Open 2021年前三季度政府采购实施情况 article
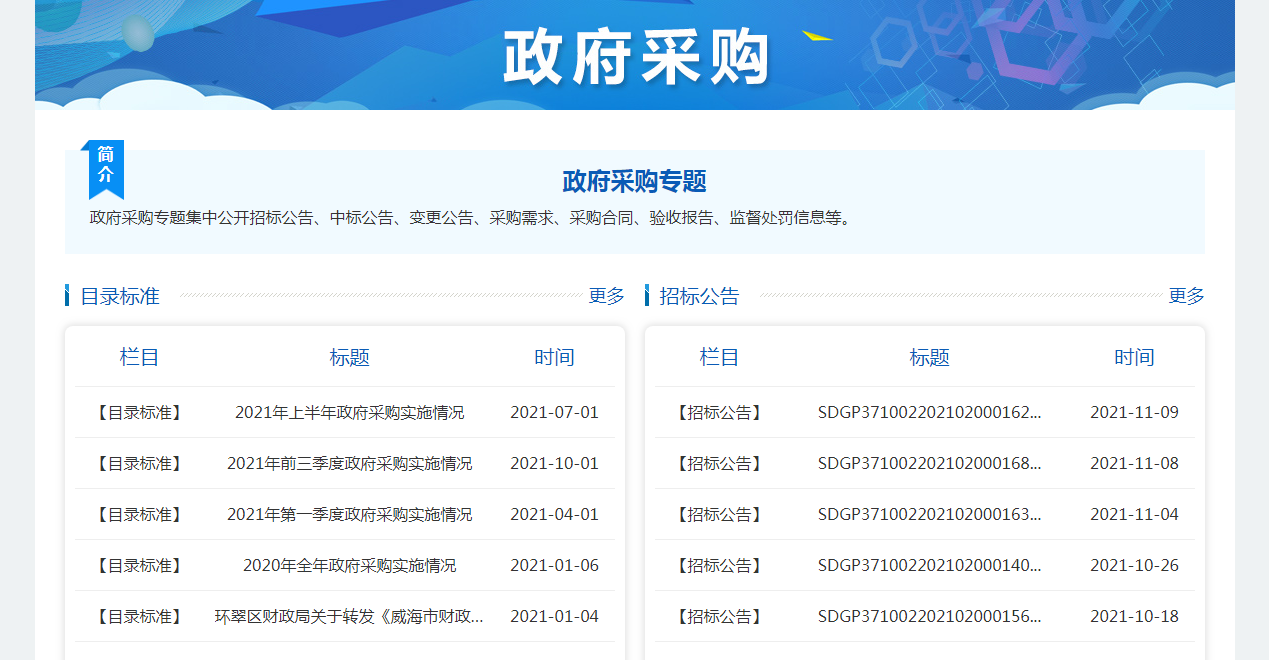The height and width of the screenshot is (660, 1269). point(349,463)
